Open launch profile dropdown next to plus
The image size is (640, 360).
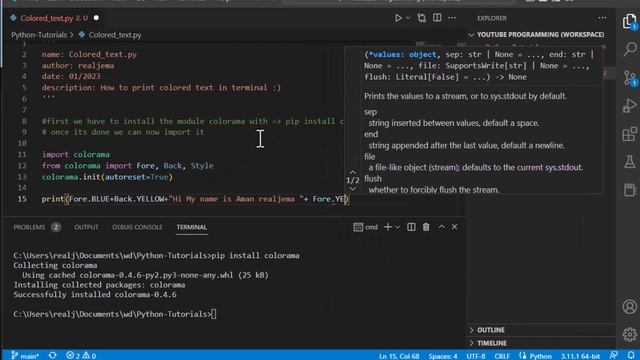pyautogui.click(x=398, y=227)
